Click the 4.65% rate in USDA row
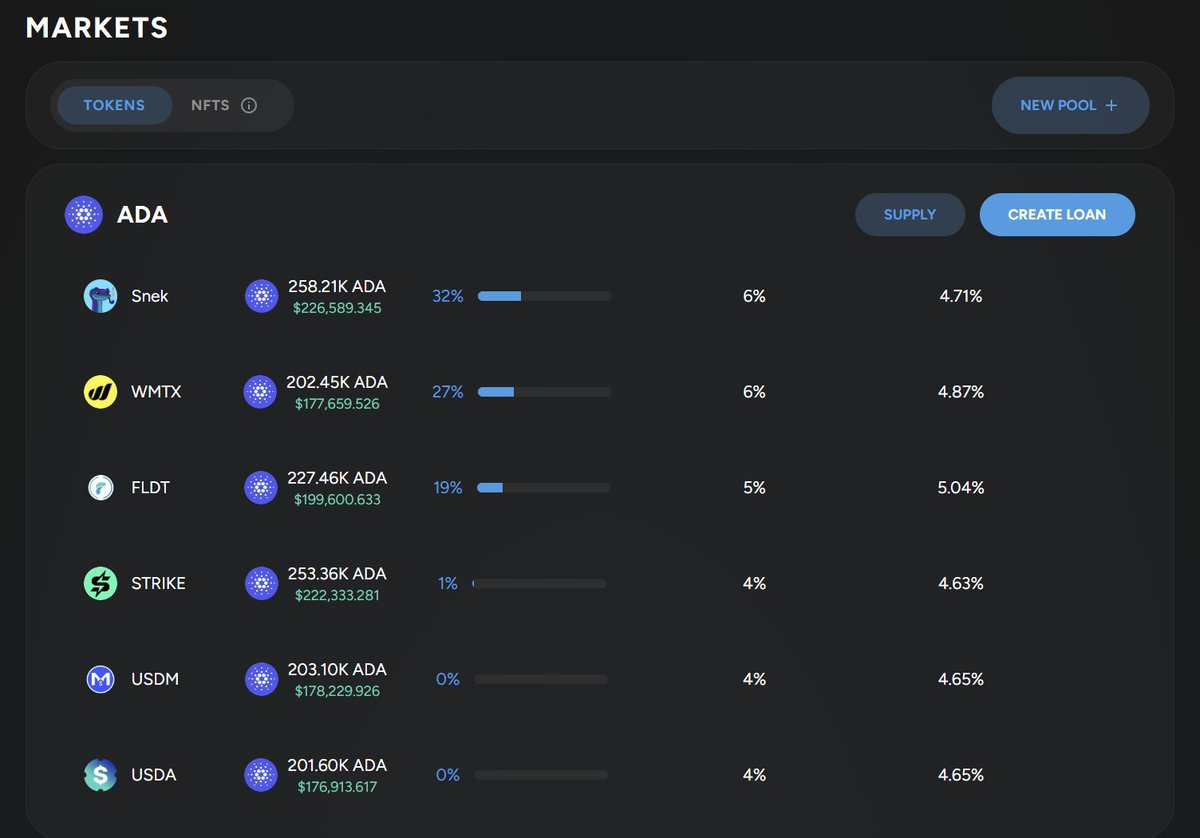Screen dimensions: 1200x838 [x=961, y=775]
